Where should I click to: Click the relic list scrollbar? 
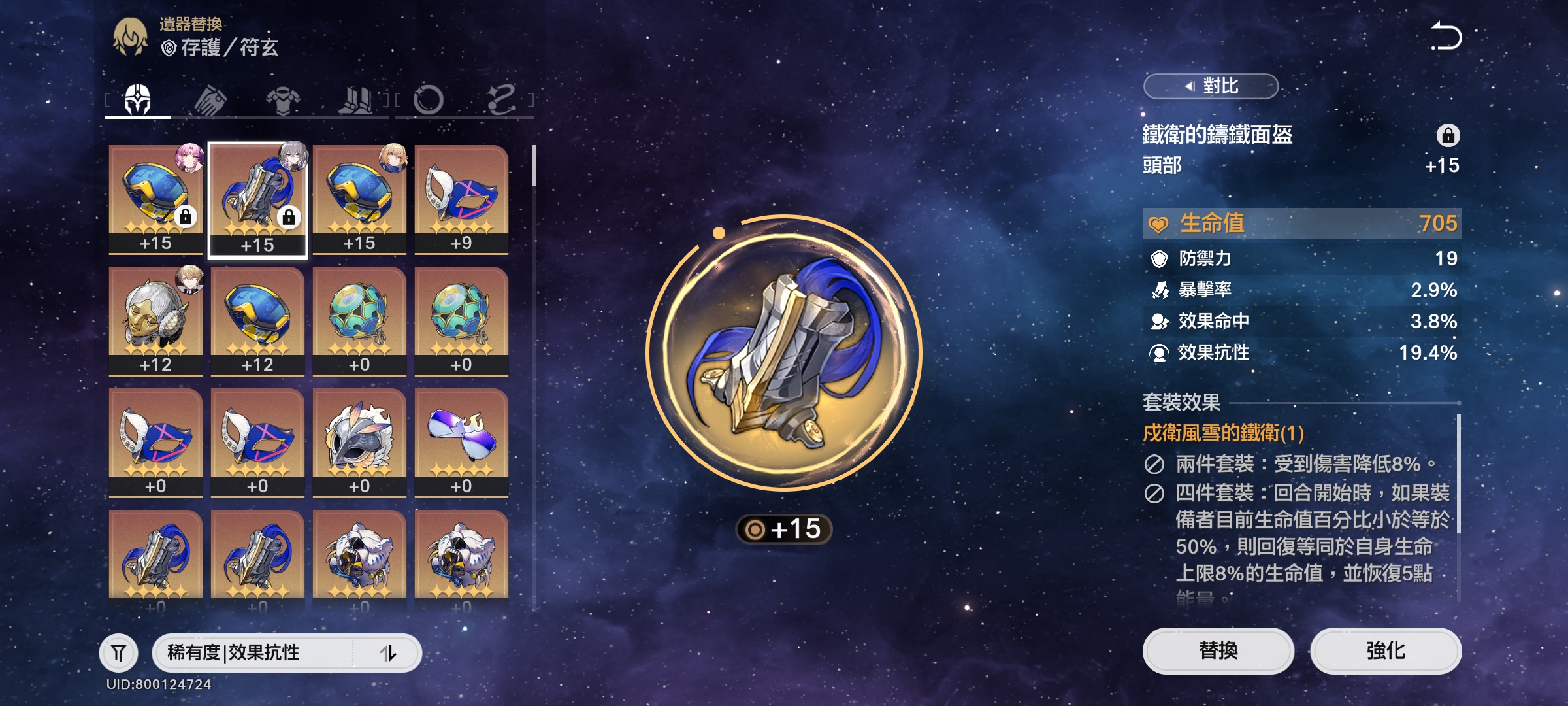pos(534,165)
